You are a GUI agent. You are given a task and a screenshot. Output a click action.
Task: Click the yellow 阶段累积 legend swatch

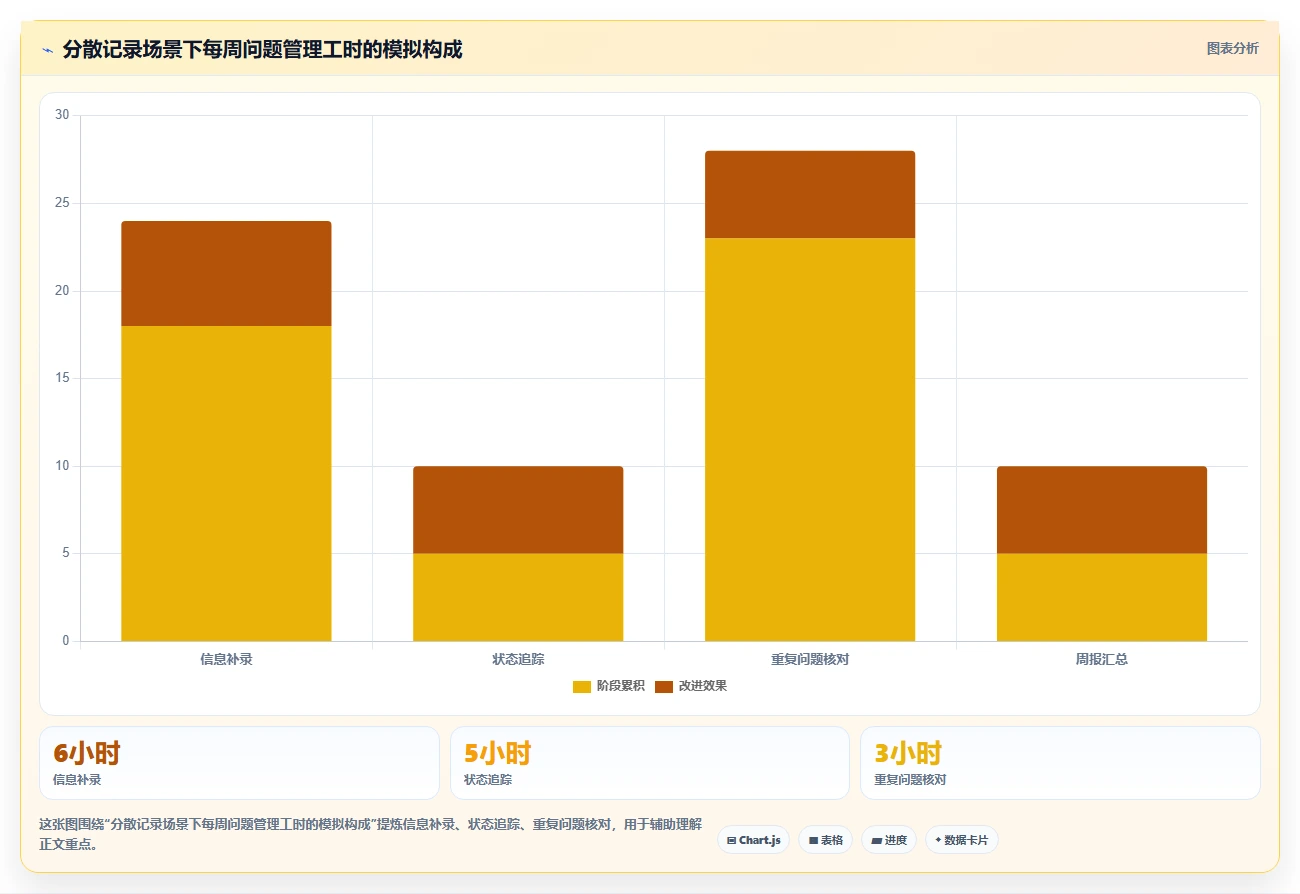tap(582, 686)
